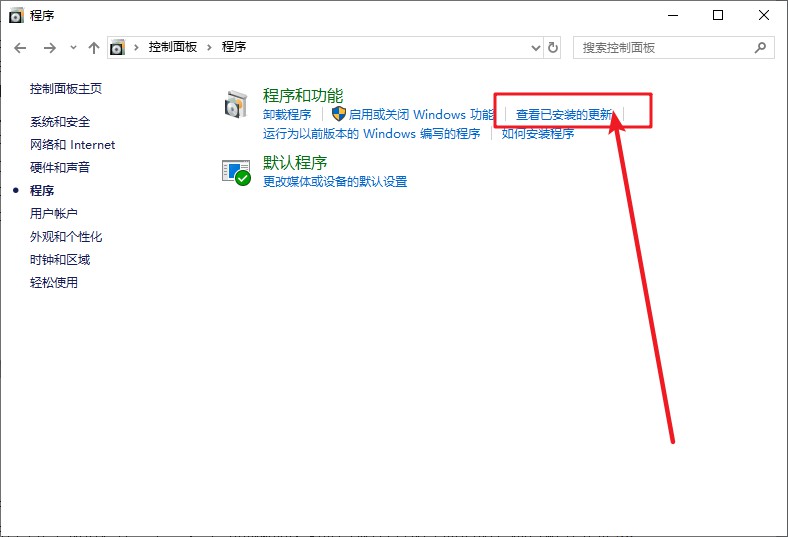788x537 pixels.
Task: Open 用户帐户 category
Action: 54,213
